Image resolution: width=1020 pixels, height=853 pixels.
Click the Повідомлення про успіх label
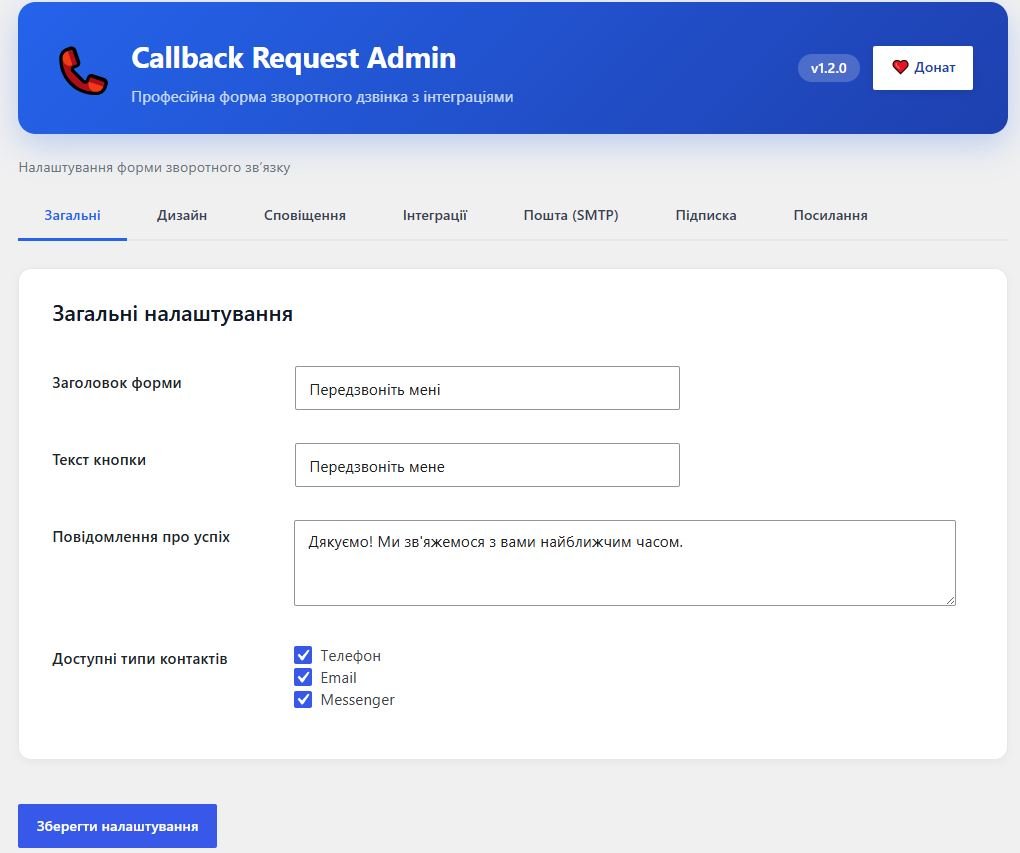[141, 537]
